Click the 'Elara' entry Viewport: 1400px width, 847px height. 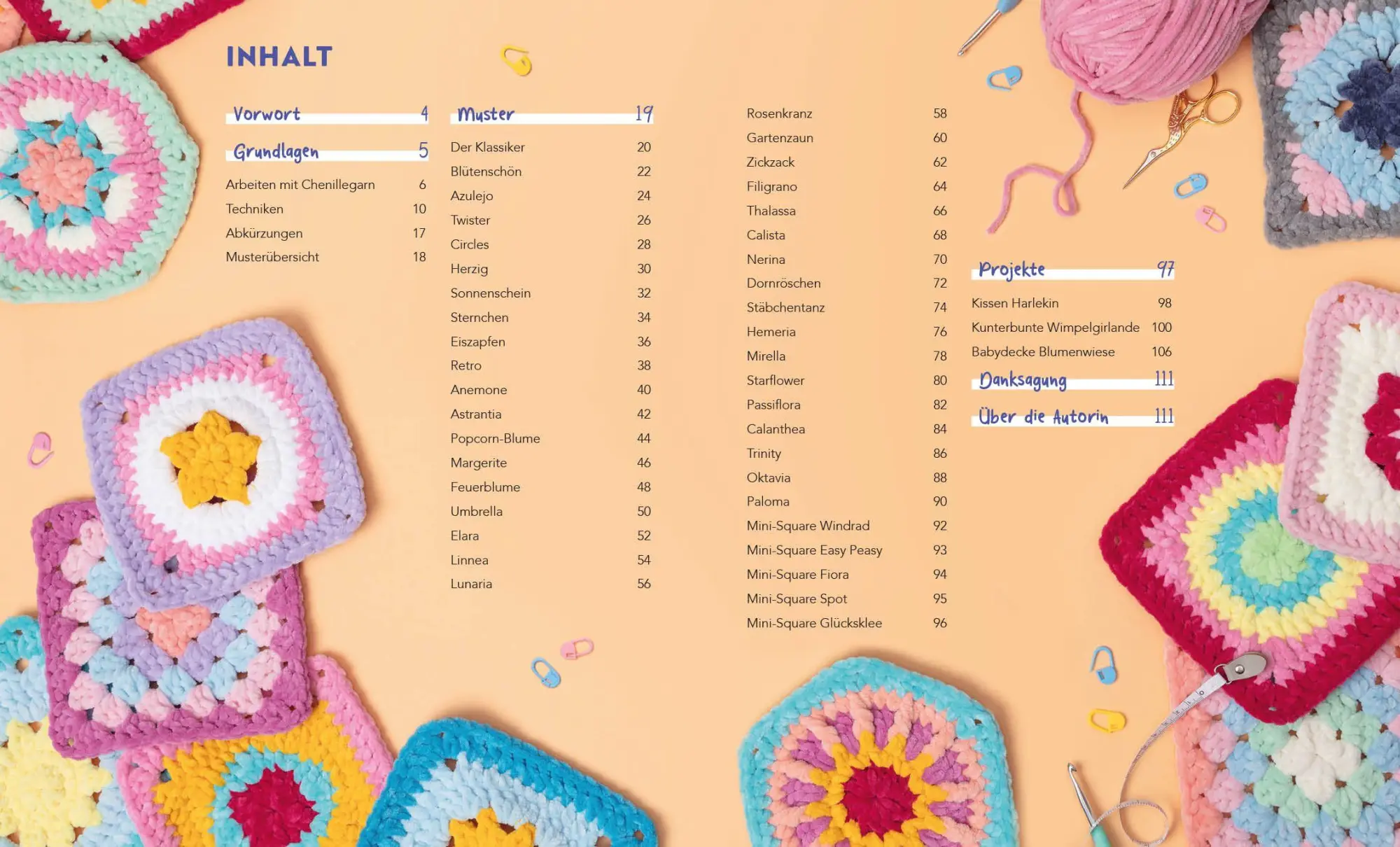pos(465,535)
